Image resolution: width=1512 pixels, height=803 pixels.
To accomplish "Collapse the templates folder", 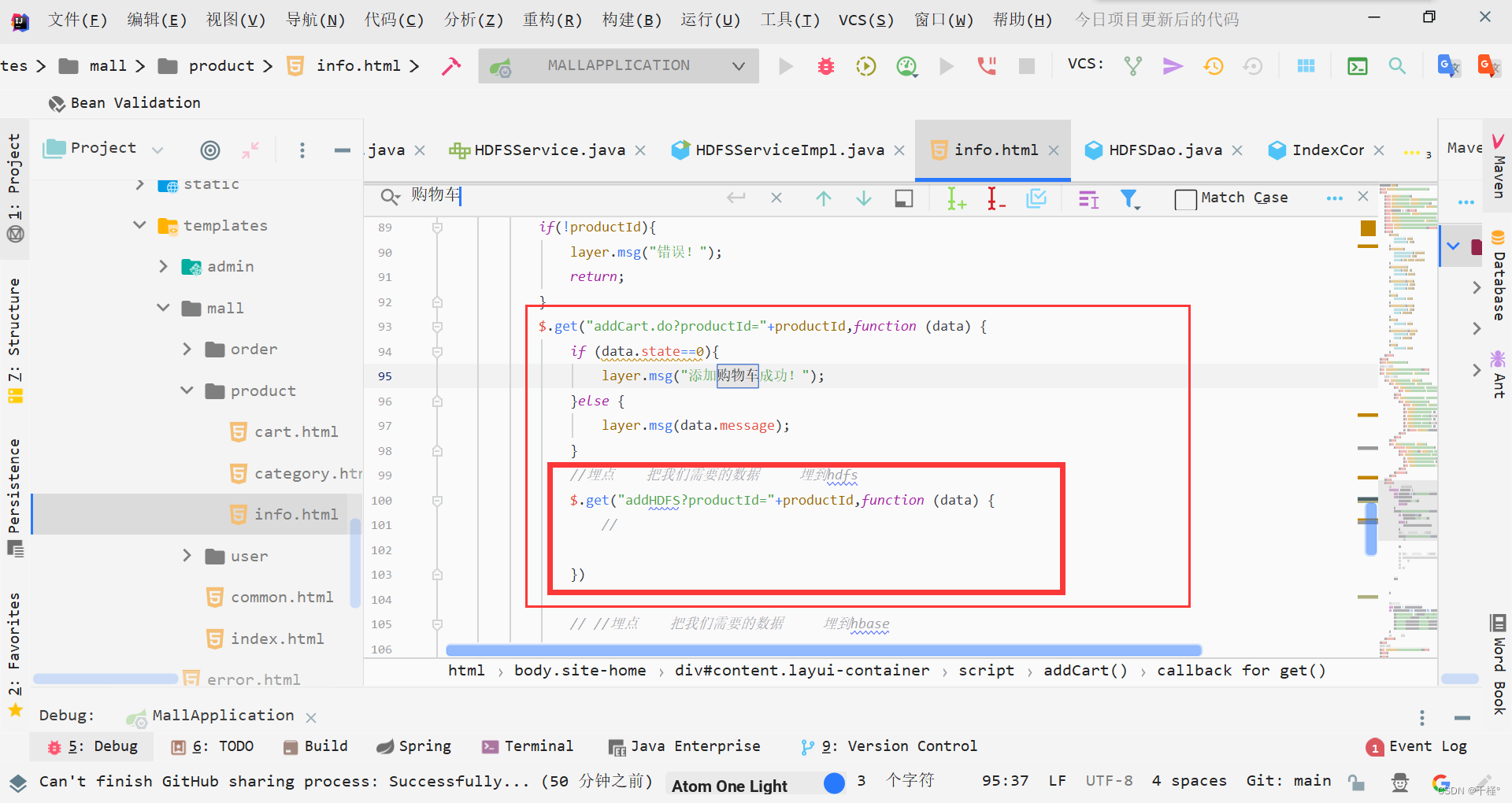I will [x=140, y=225].
